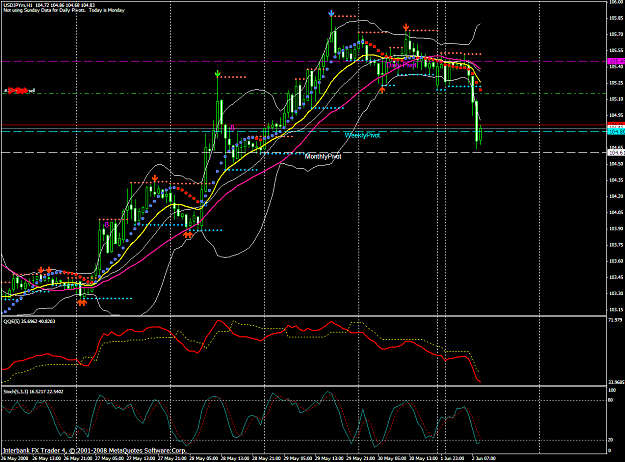Screen dimensions: 625x462
Task: Click the cyan 104.80 price tag
Action: point(616,132)
